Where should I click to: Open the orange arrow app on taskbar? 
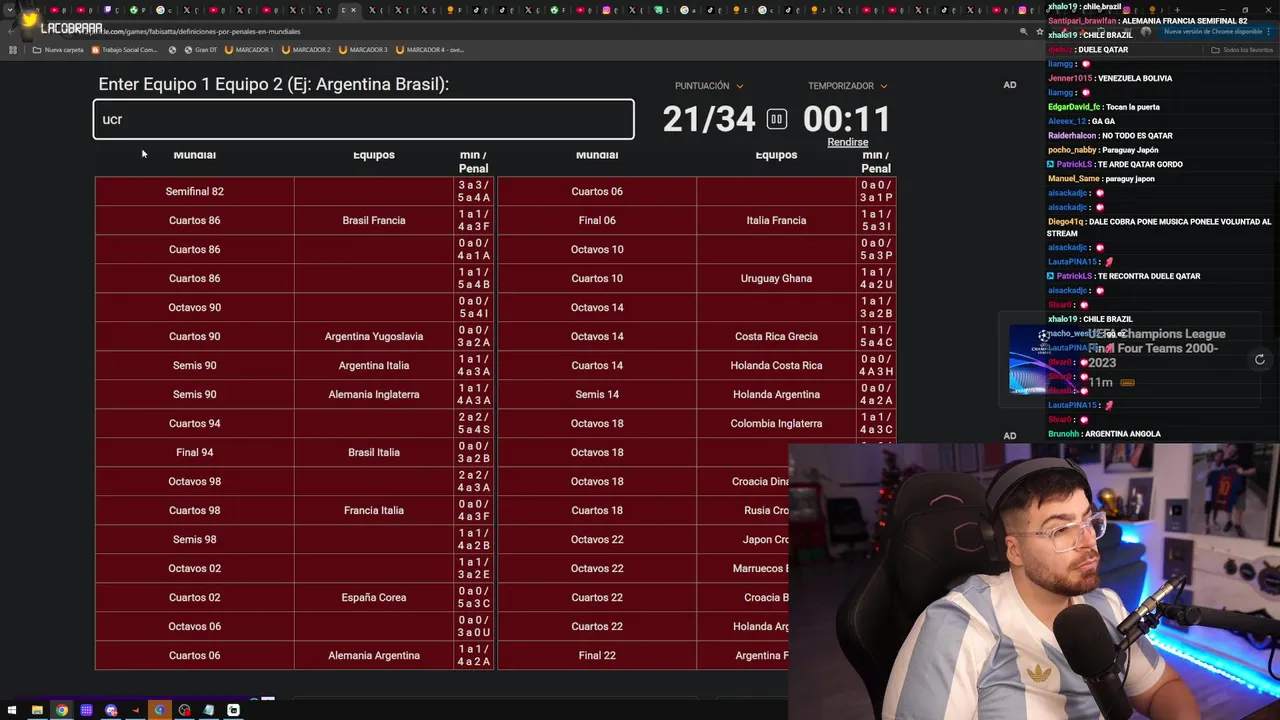135,710
